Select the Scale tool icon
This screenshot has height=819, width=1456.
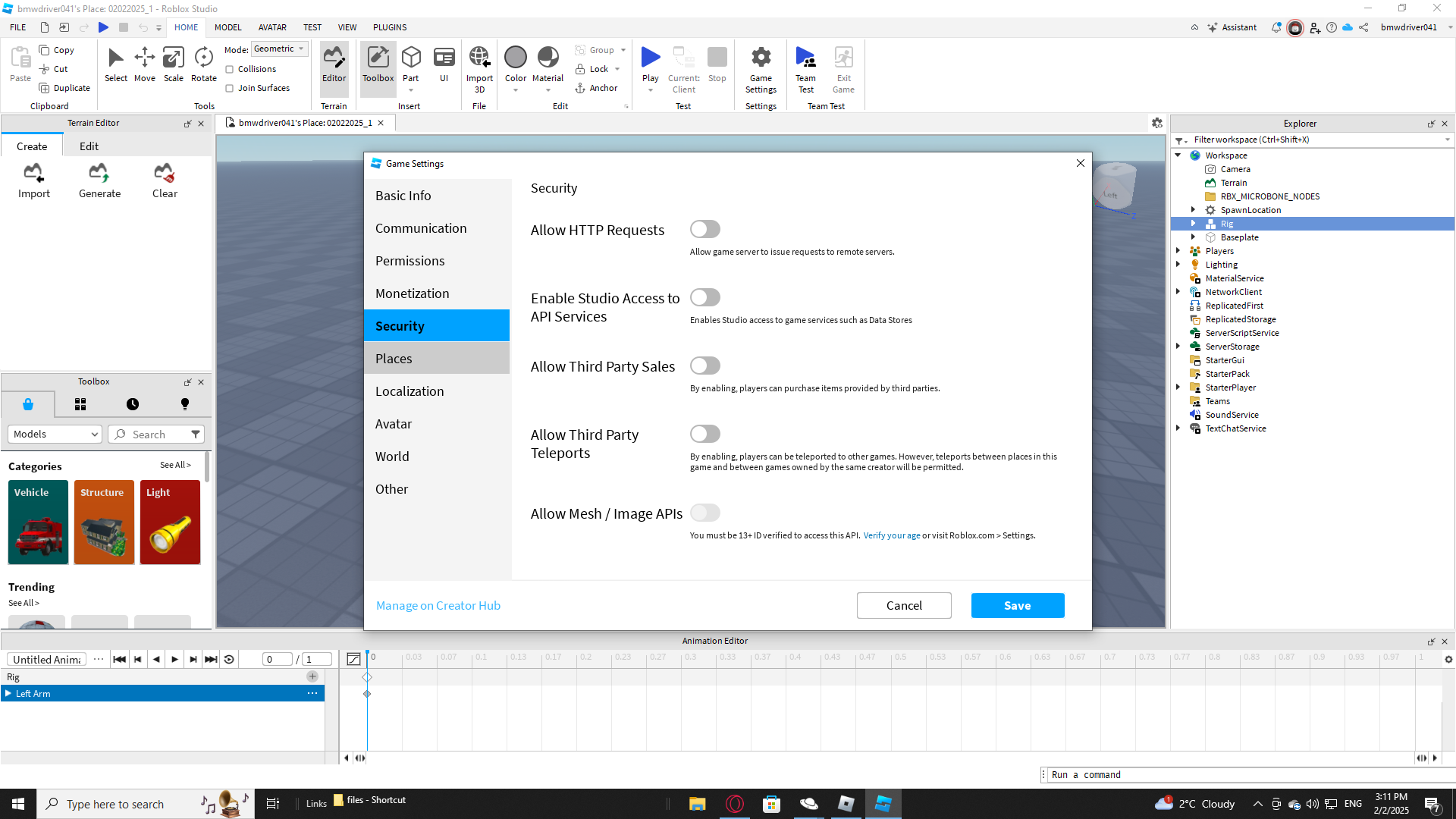pyautogui.click(x=173, y=58)
